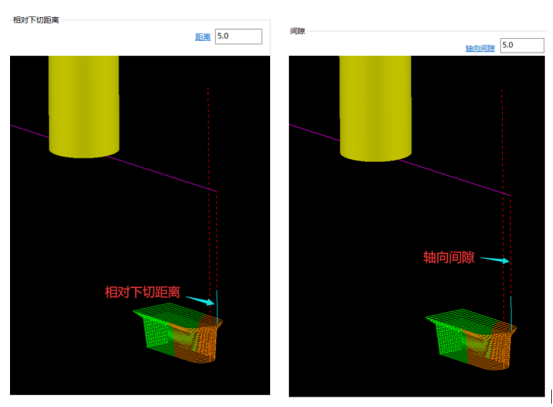Click the right preview image of 轴向间隙
Image resolution: width=553 pixels, height=407 pixels.
point(417,226)
